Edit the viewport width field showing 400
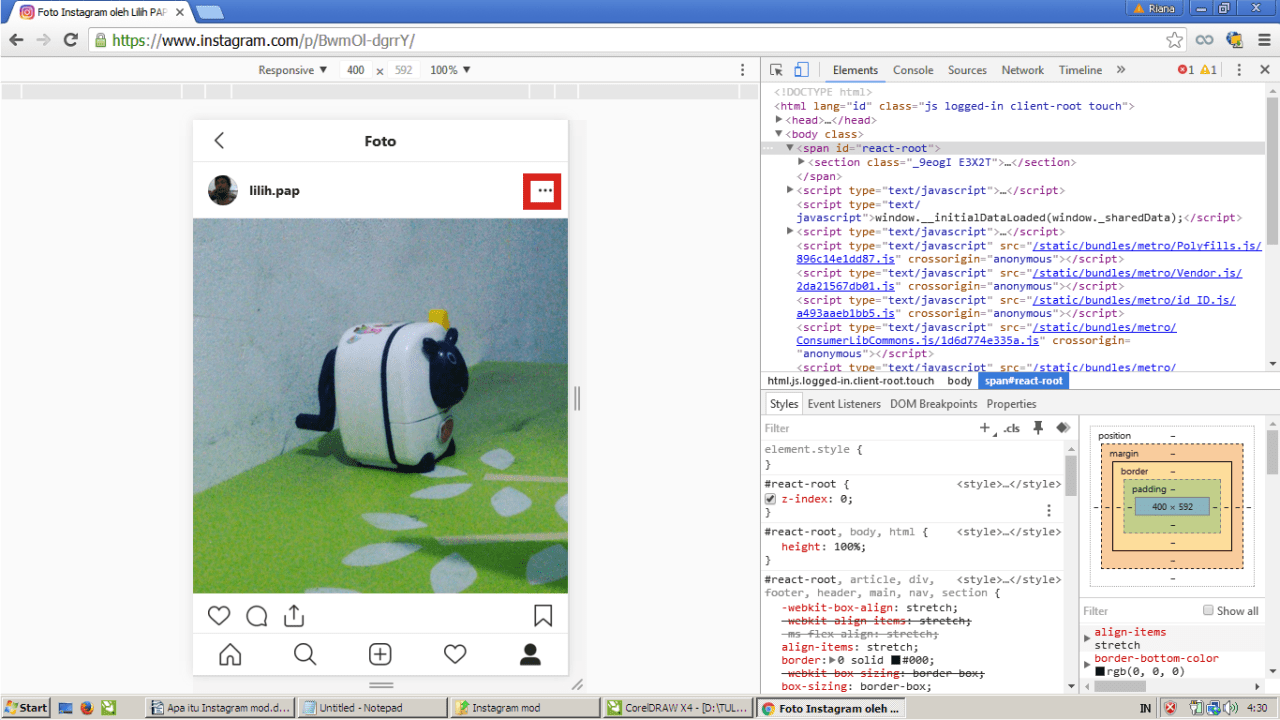This screenshot has height=720, width=1280. tap(356, 70)
